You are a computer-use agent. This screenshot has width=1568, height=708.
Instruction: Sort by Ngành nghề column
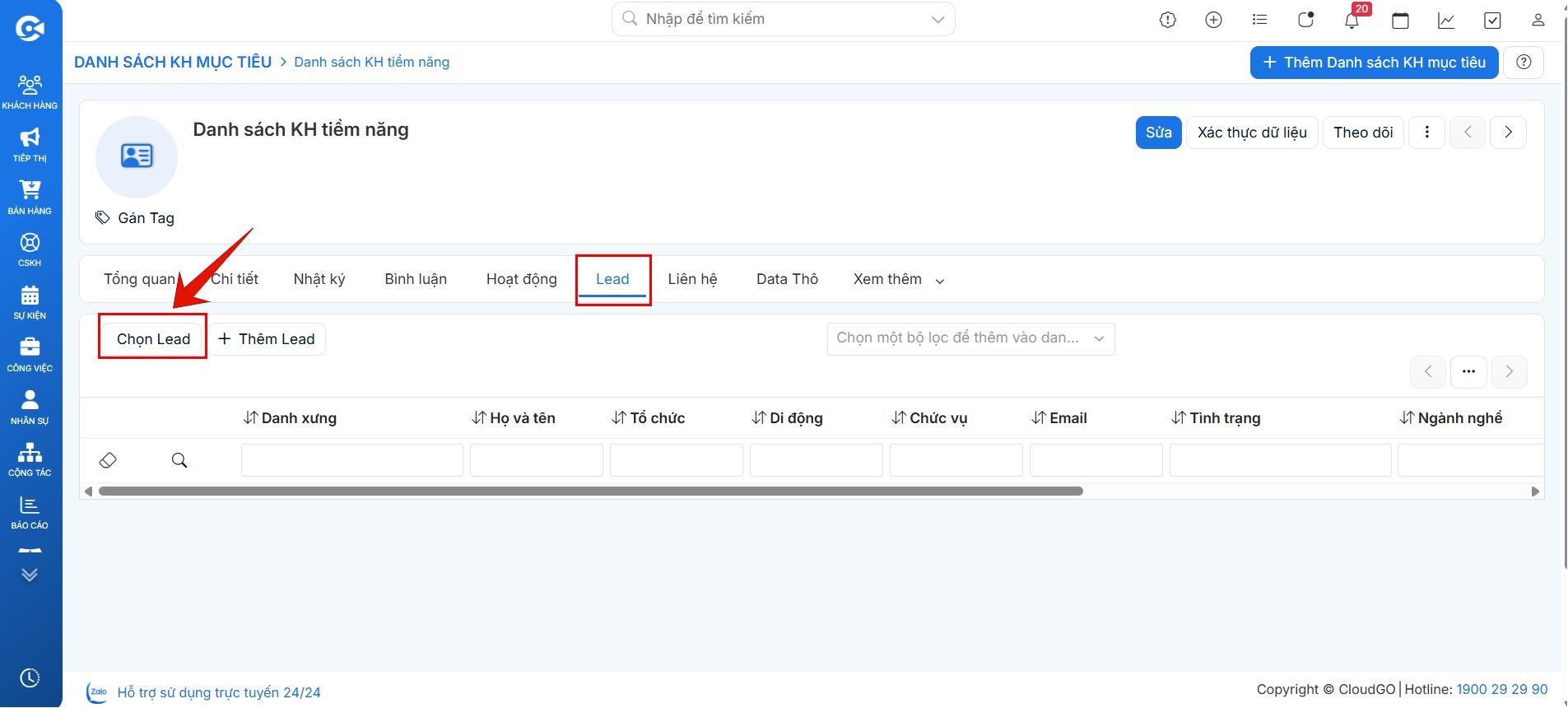click(1451, 418)
